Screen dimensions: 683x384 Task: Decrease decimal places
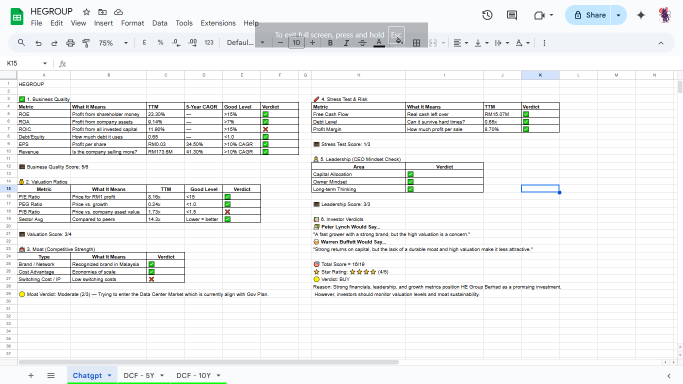(x=176, y=43)
